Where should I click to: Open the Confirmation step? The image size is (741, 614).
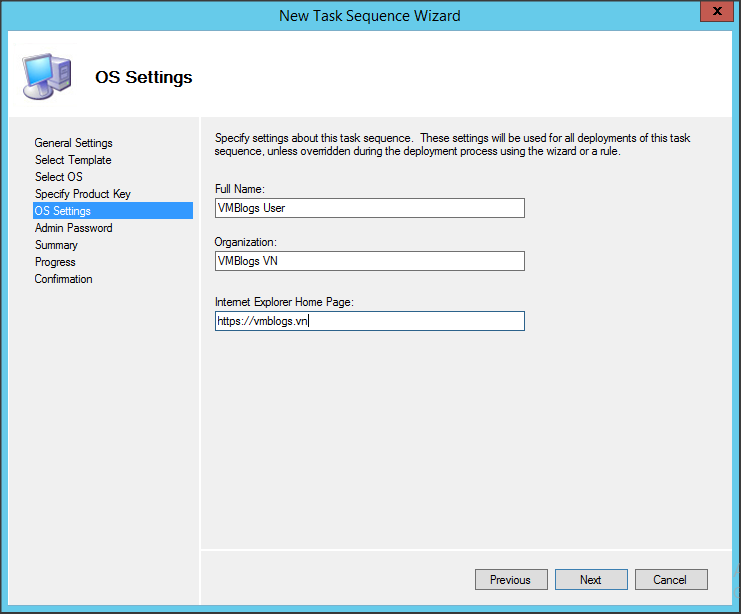click(x=63, y=279)
